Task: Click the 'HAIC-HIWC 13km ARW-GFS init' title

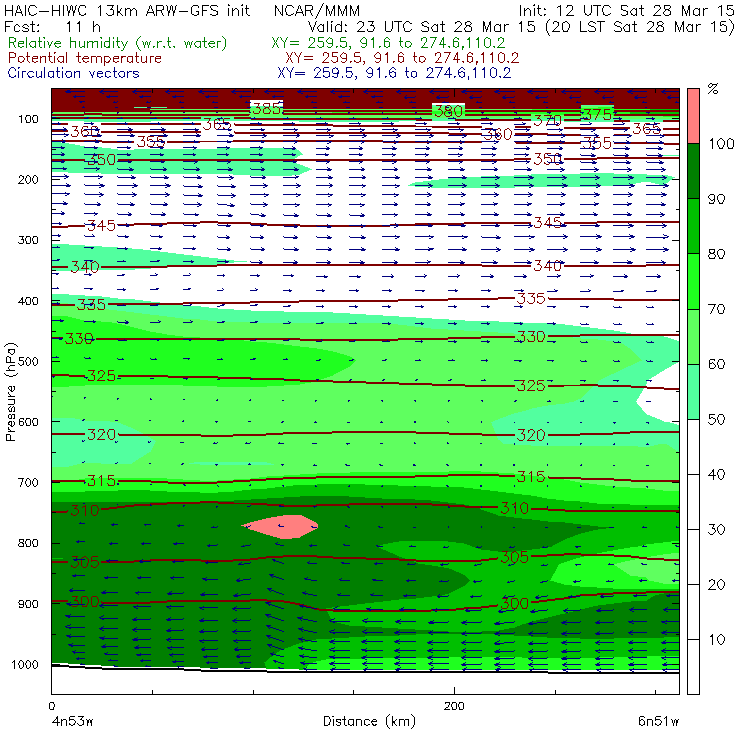Action: coord(127,10)
